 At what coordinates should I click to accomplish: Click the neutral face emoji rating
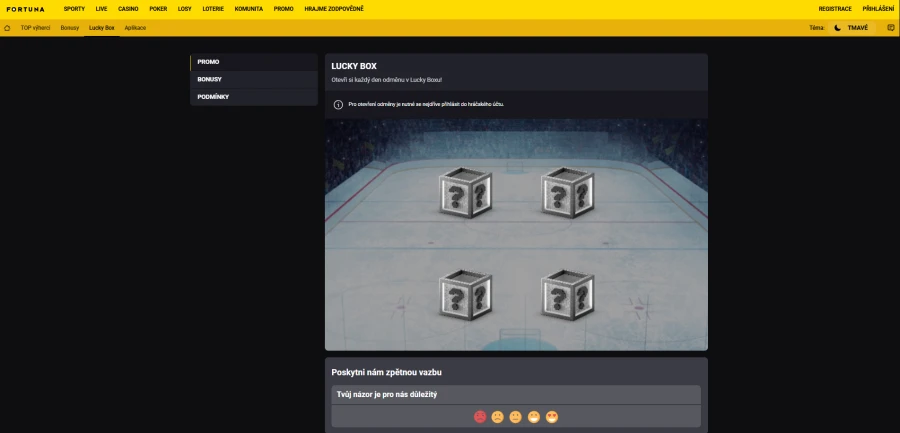(x=515, y=417)
